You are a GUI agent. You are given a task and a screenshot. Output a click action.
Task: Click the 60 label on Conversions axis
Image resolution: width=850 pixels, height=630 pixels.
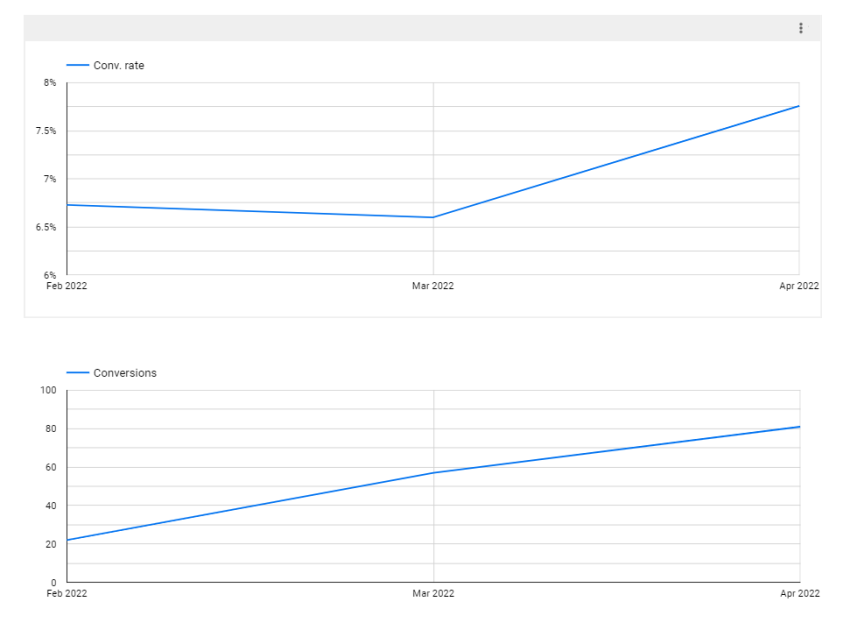click(51, 467)
